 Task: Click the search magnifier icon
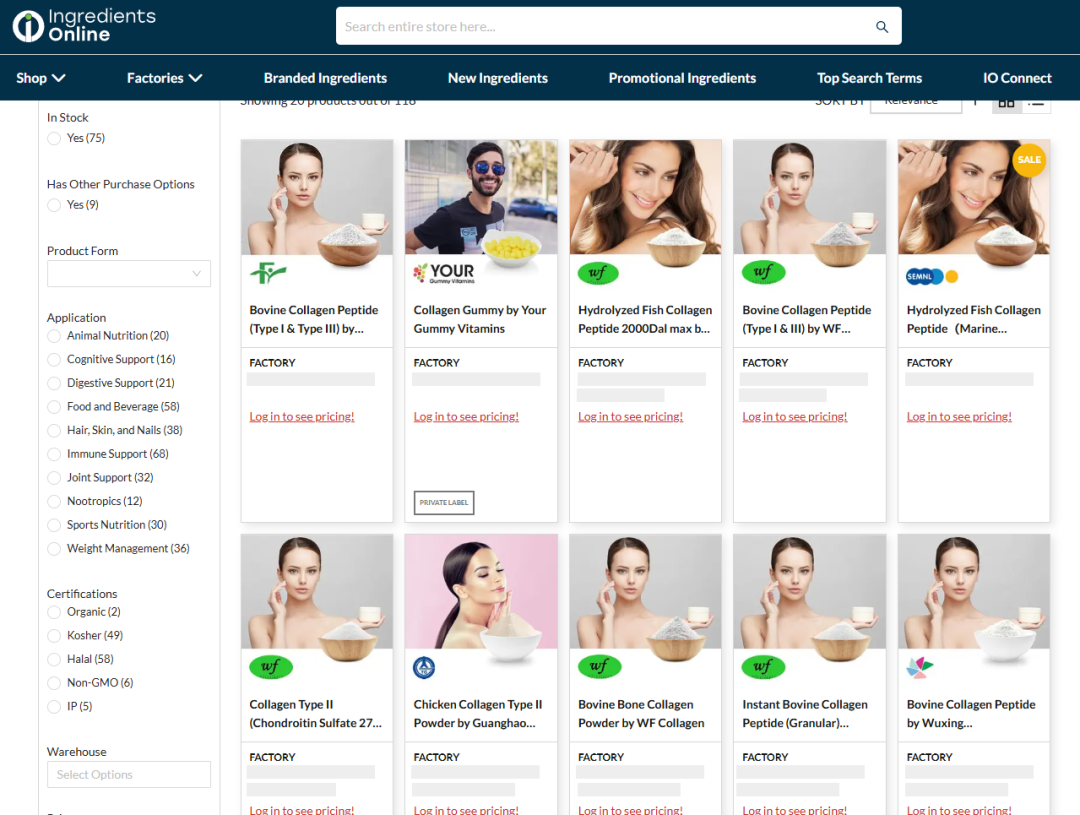point(882,27)
